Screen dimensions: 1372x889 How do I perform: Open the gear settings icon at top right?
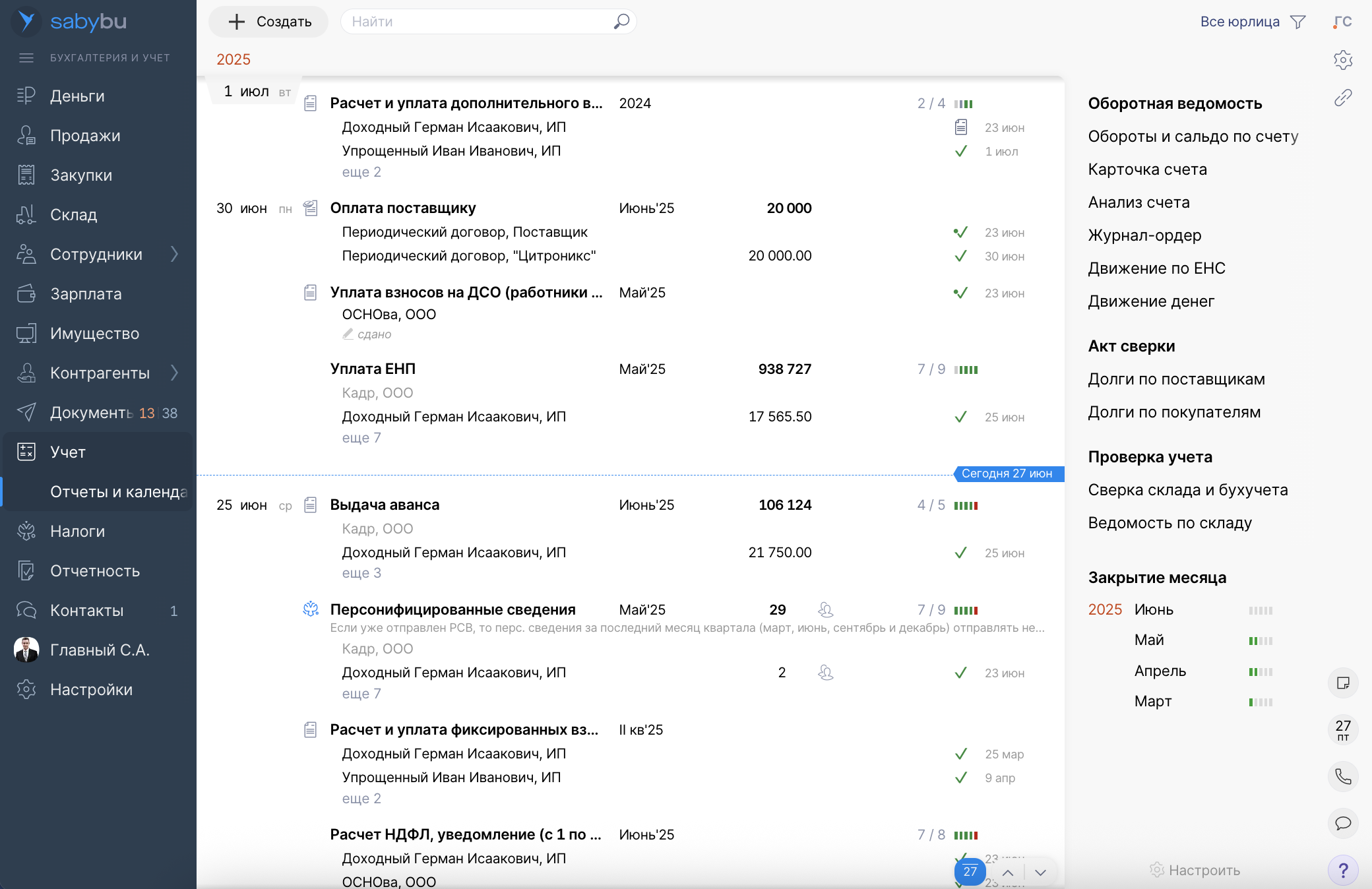pos(1343,60)
